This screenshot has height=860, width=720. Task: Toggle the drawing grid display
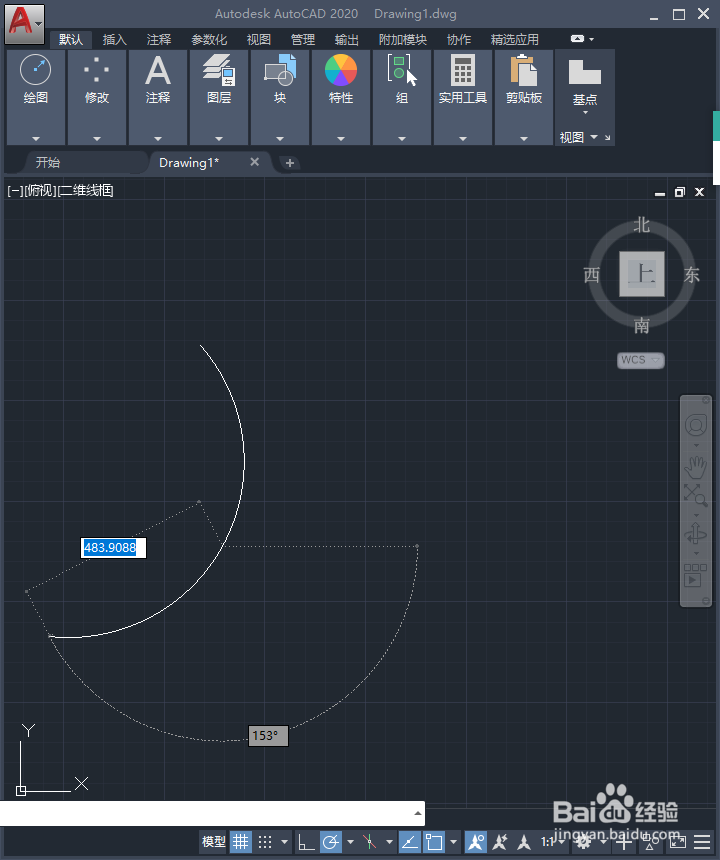coord(240,841)
